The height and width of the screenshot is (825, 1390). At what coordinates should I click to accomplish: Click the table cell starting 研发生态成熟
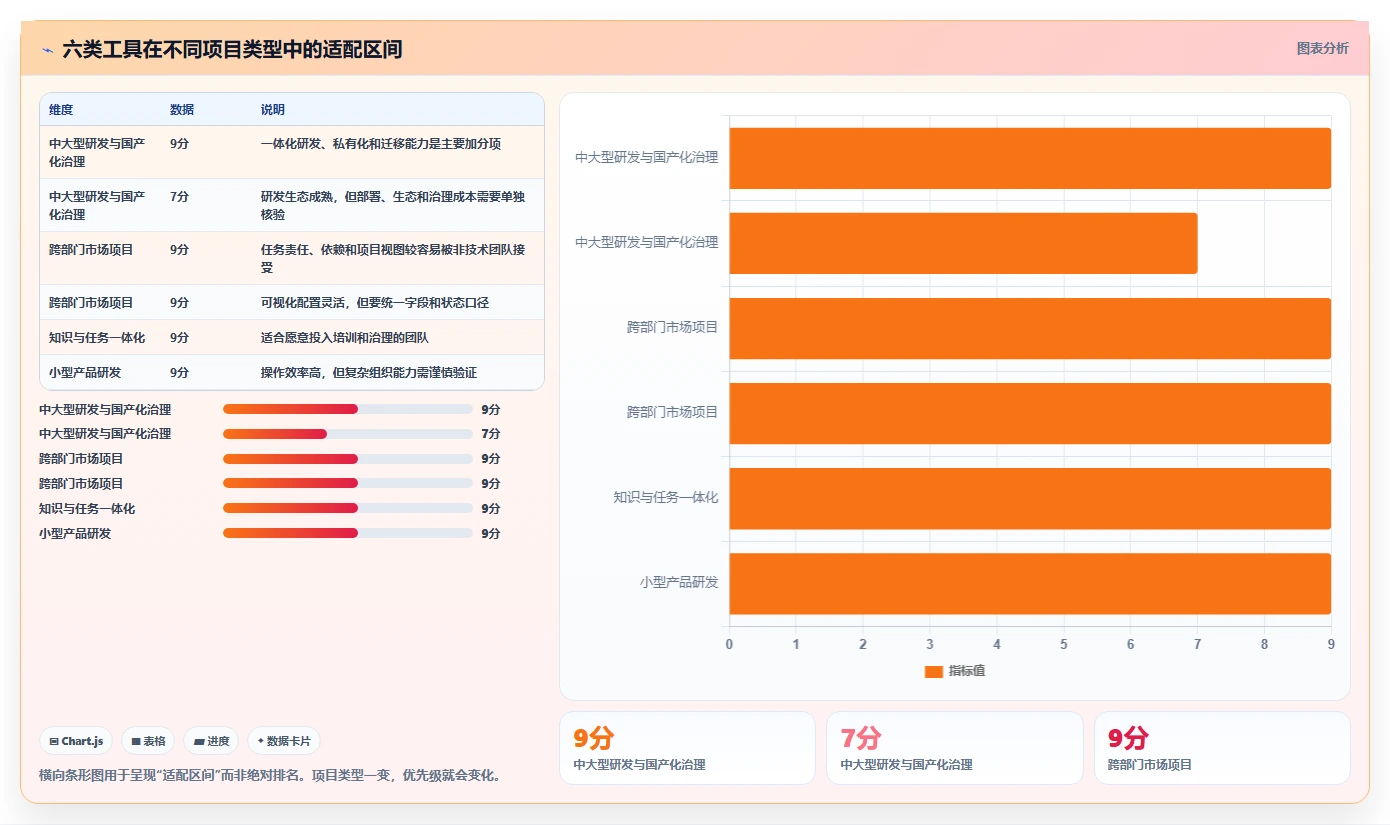tap(393, 205)
